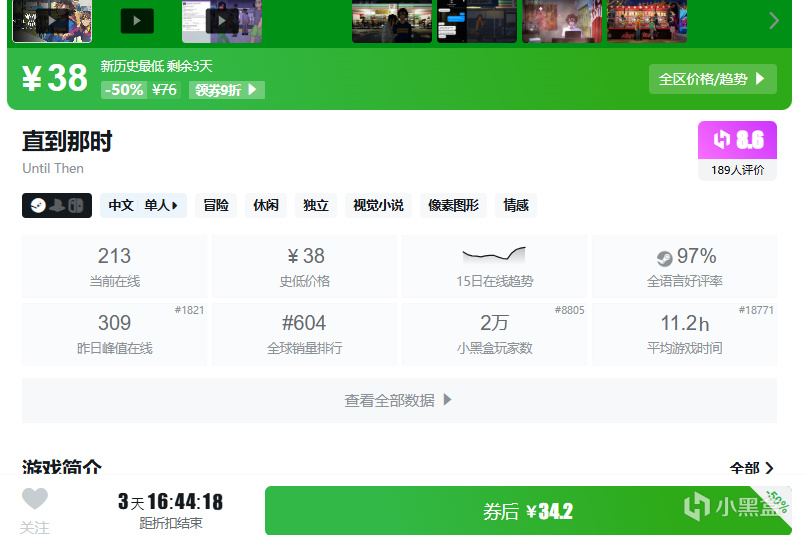
Task: Buy with coupon 券后 ¥34.2 button
Action: click(x=528, y=511)
